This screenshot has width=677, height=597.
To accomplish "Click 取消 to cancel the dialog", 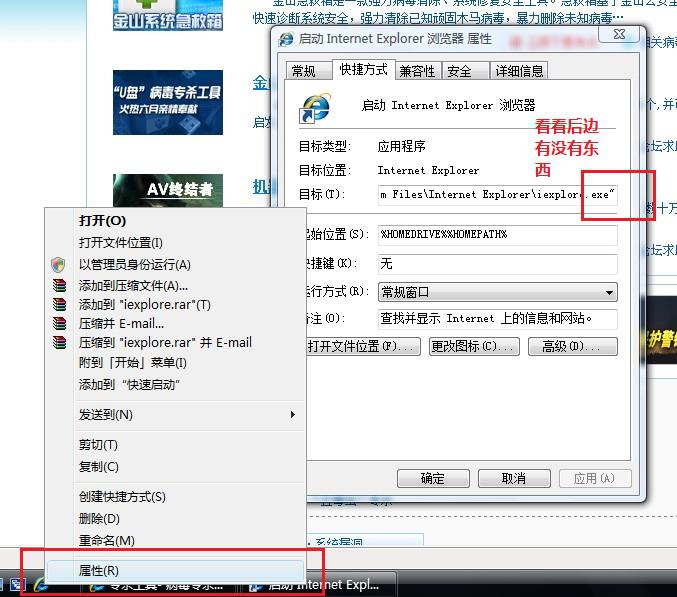I will (x=514, y=478).
